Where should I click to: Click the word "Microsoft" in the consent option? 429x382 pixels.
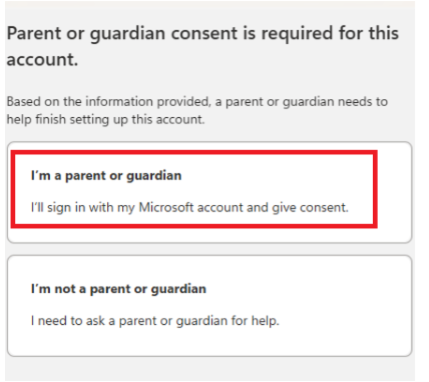click(166, 207)
